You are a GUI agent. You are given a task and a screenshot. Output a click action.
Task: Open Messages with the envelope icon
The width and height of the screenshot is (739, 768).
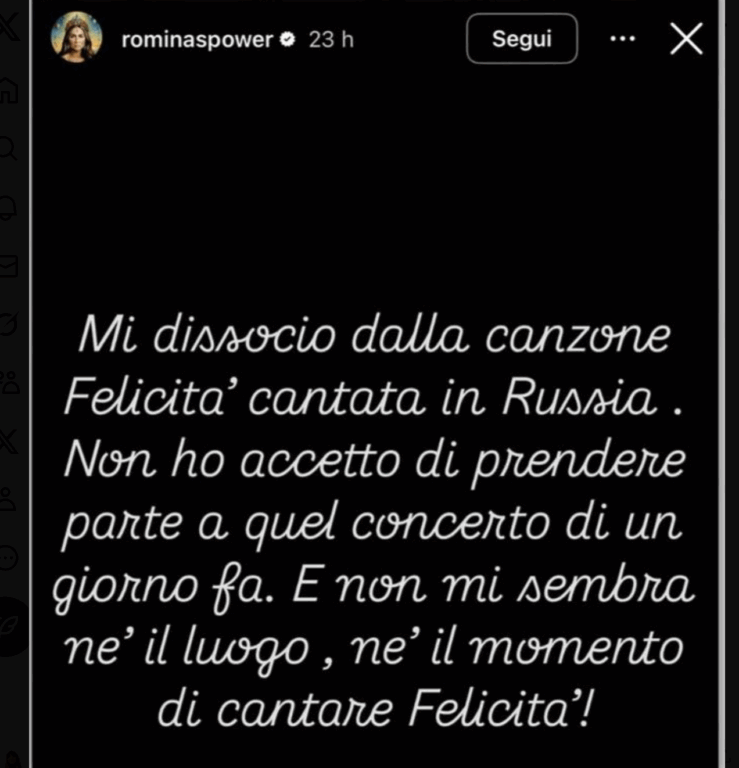(x=8, y=266)
